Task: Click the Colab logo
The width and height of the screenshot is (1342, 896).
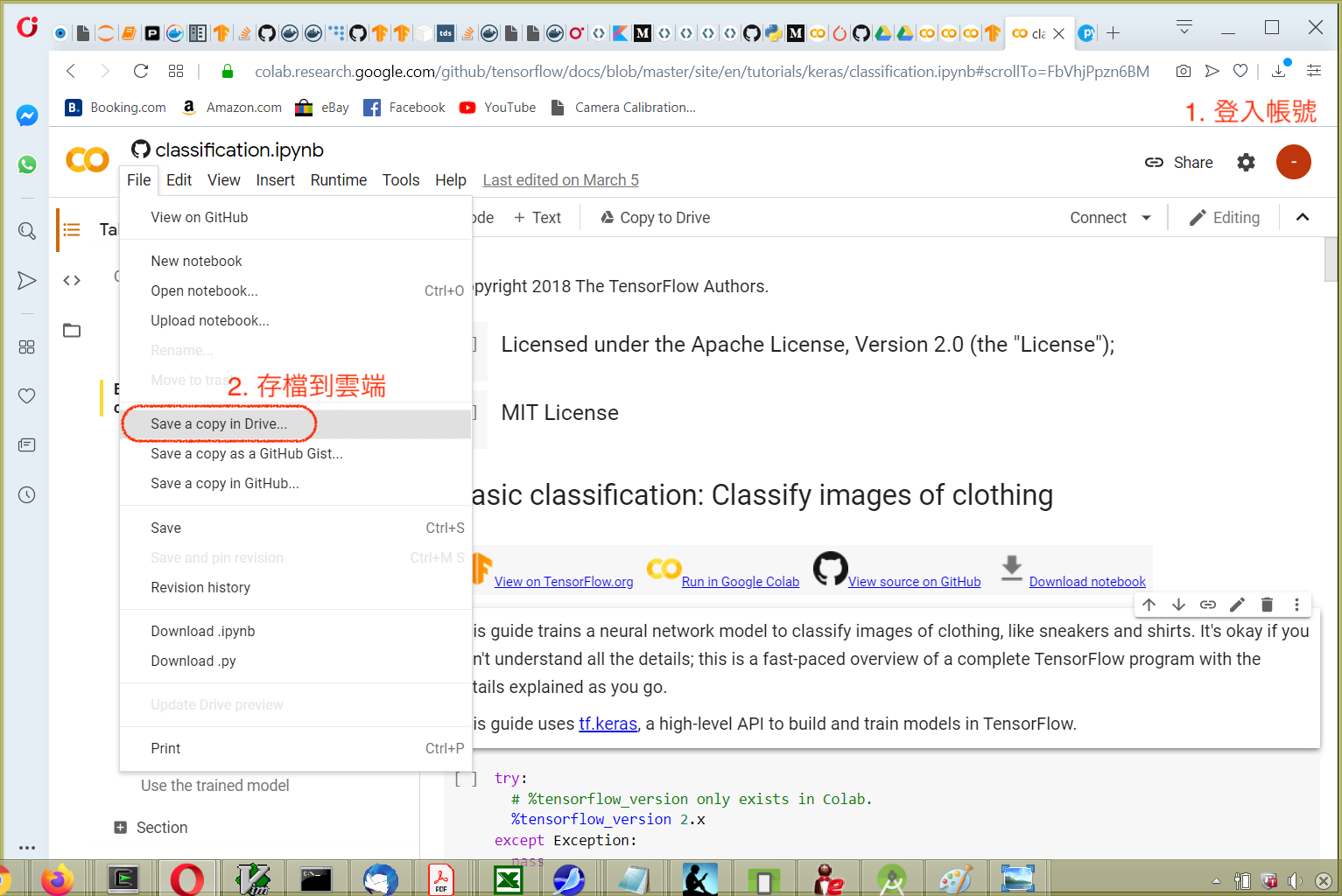Action: (x=88, y=160)
